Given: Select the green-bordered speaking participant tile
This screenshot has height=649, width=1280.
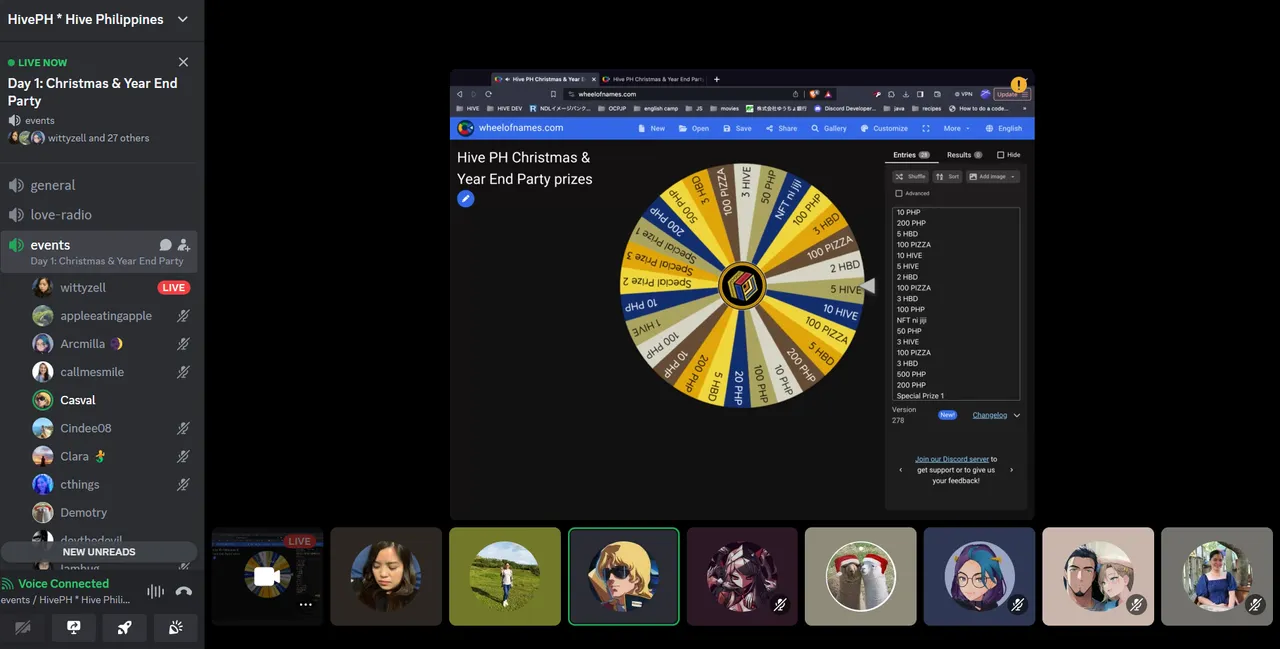Looking at the screenshot, I should tap(624, 576).
